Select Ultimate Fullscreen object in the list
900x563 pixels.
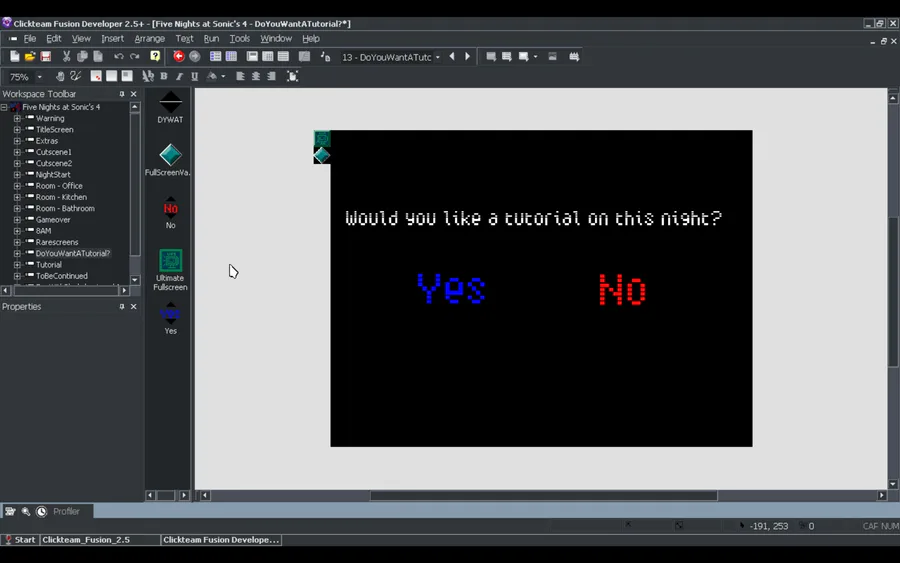pyautogui.click(x=170, y=270)
